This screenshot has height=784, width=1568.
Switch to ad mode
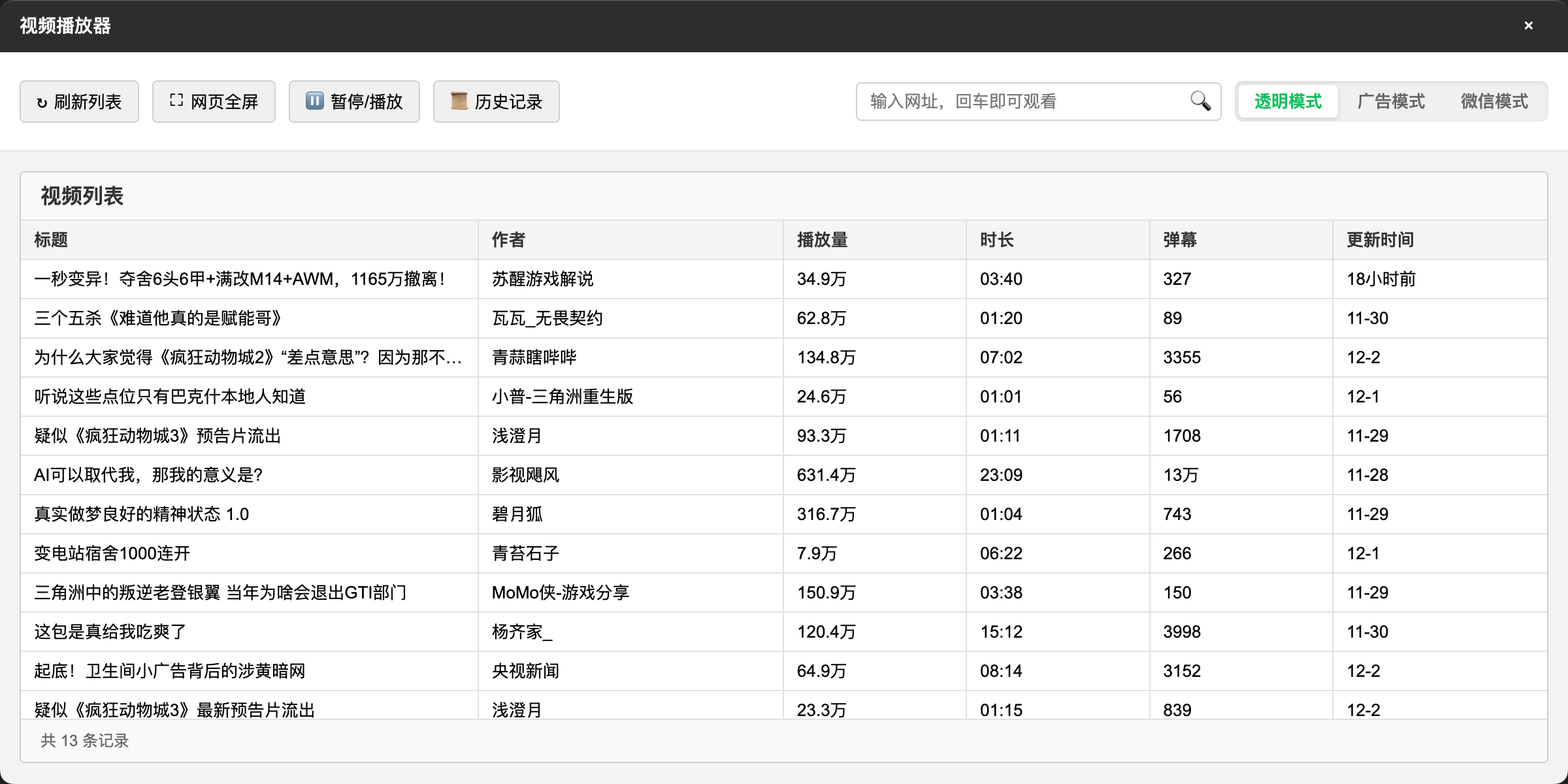pos(1391,101)
